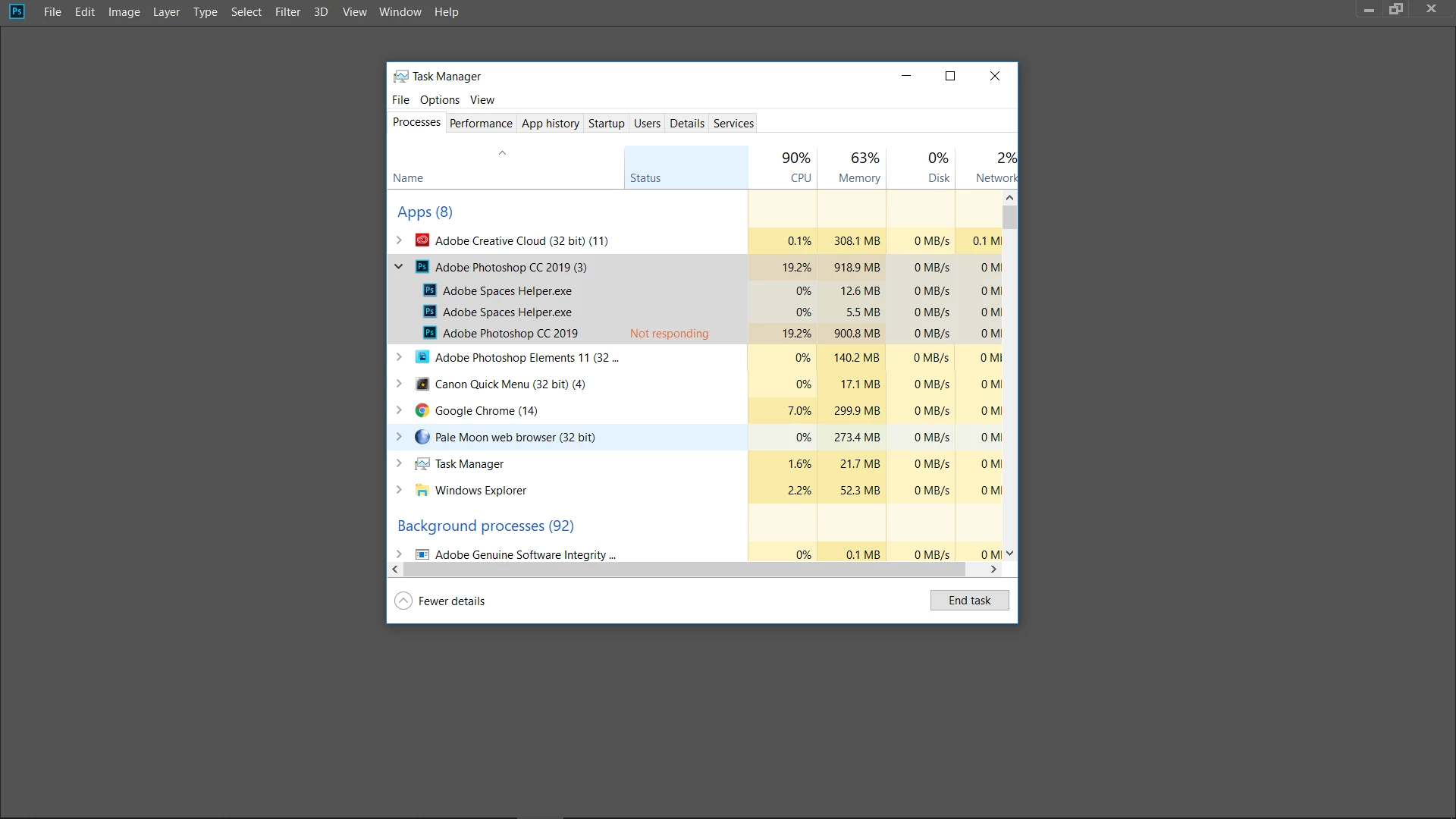Click the Windows Explorer folder icon
Screen dimensions: 1456x819
422,490
